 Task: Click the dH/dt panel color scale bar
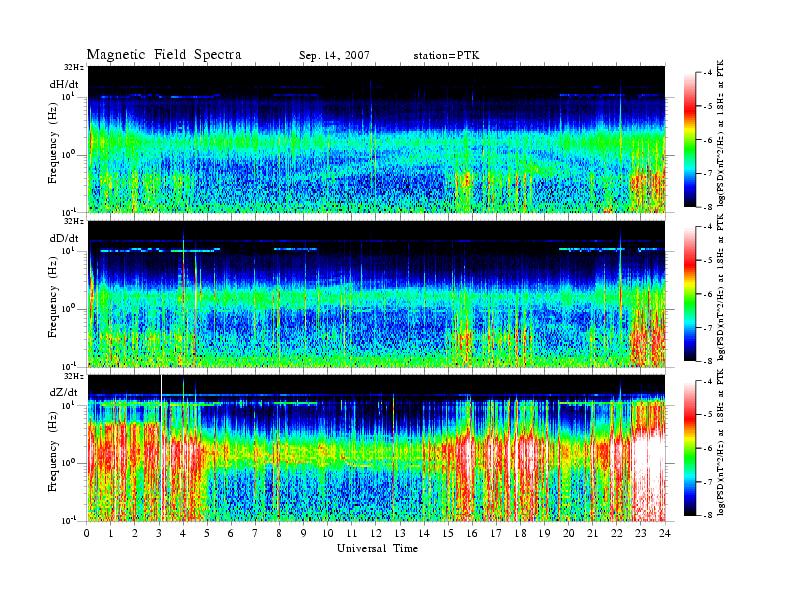point(689,139)
